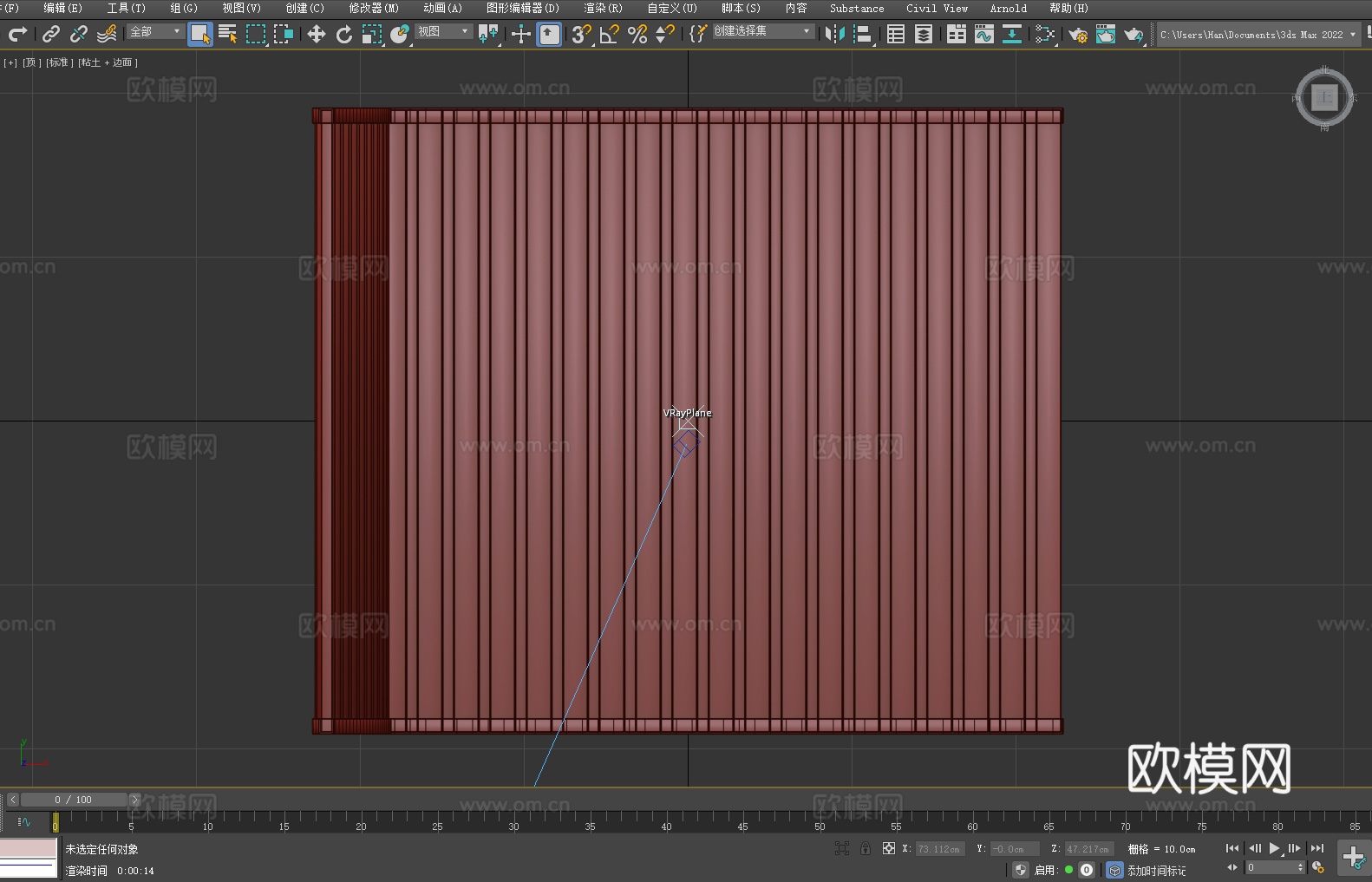Open the 渲染(R) menu
Viewport: 1372px width, 882px height.
click(x=603, y=8)
